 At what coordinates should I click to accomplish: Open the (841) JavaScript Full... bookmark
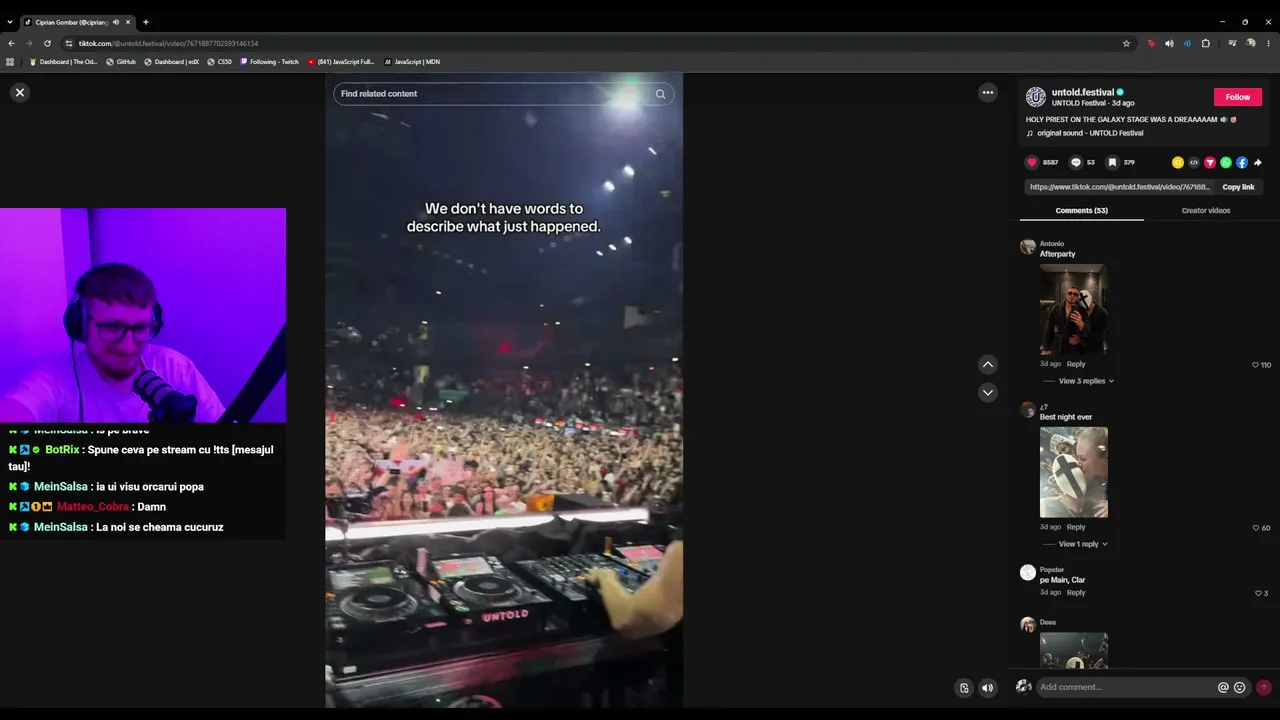pyautogui.click(x=341, y=62)
